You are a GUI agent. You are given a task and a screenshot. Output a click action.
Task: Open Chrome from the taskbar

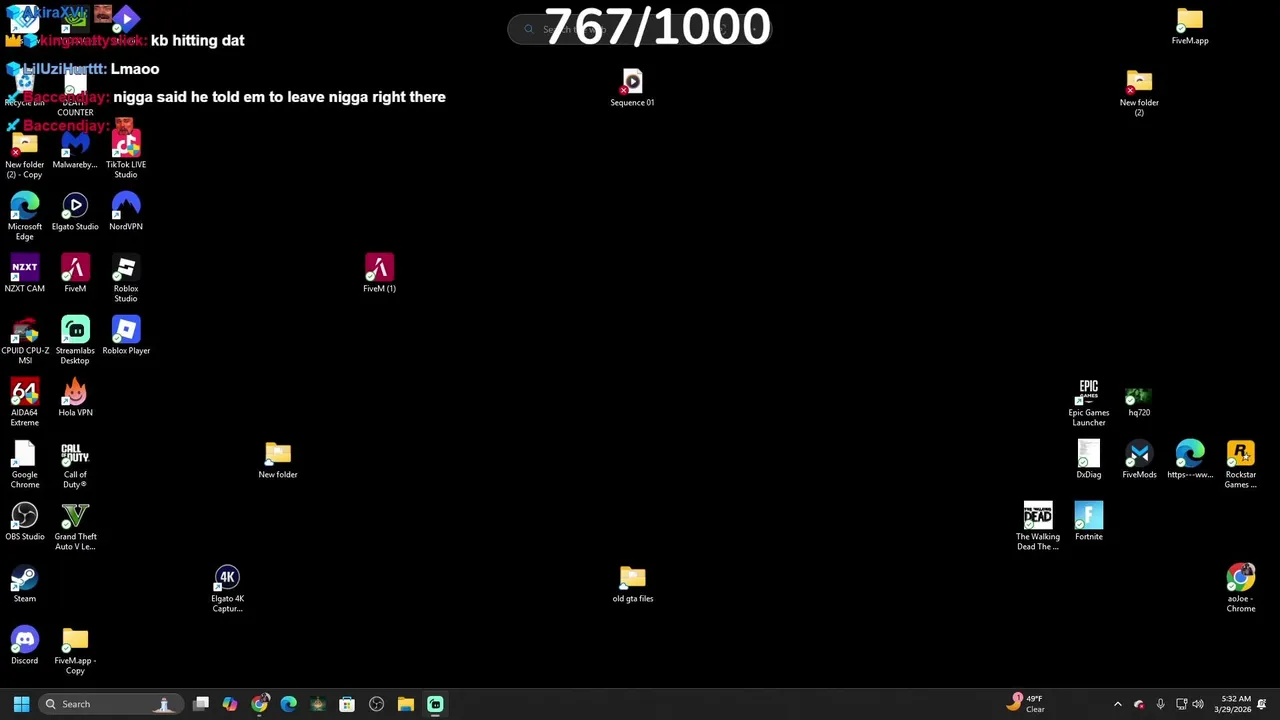click(x=259, y=704)
